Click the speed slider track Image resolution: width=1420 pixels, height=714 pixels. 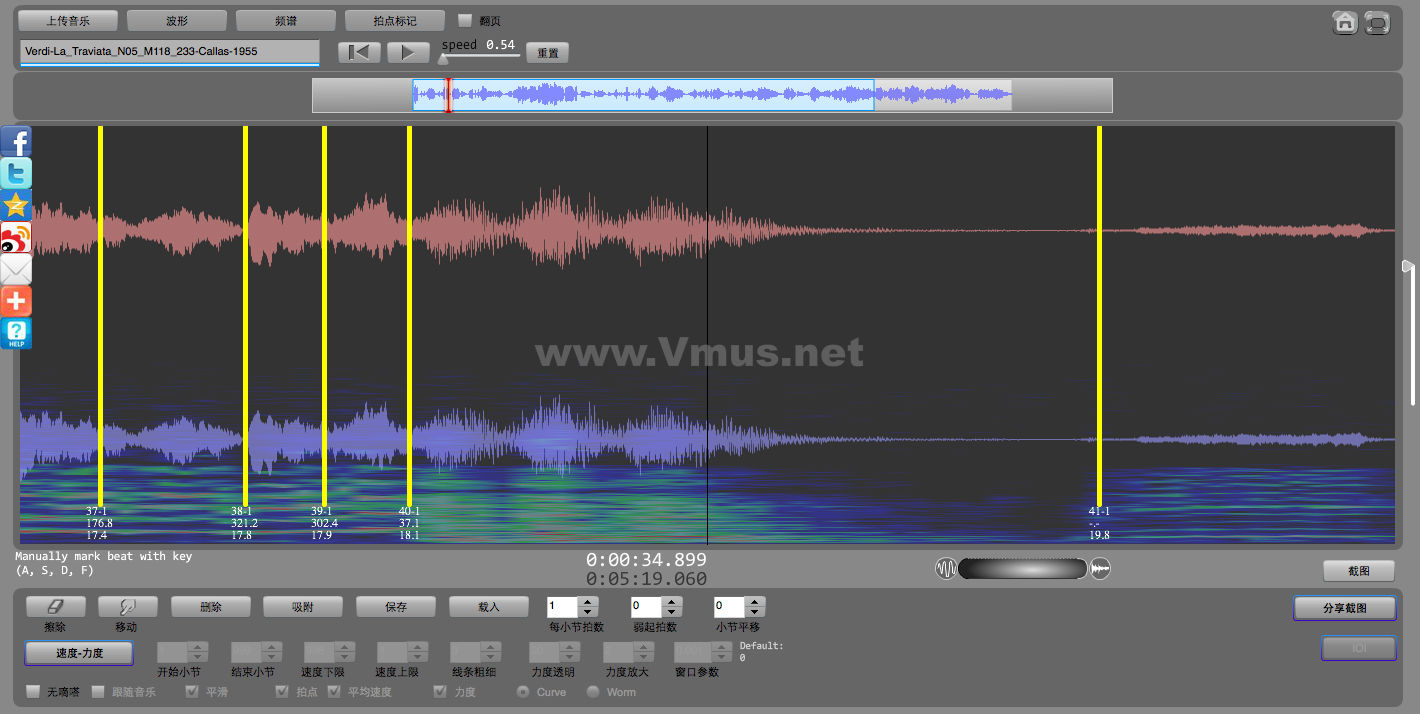(480, 56)
